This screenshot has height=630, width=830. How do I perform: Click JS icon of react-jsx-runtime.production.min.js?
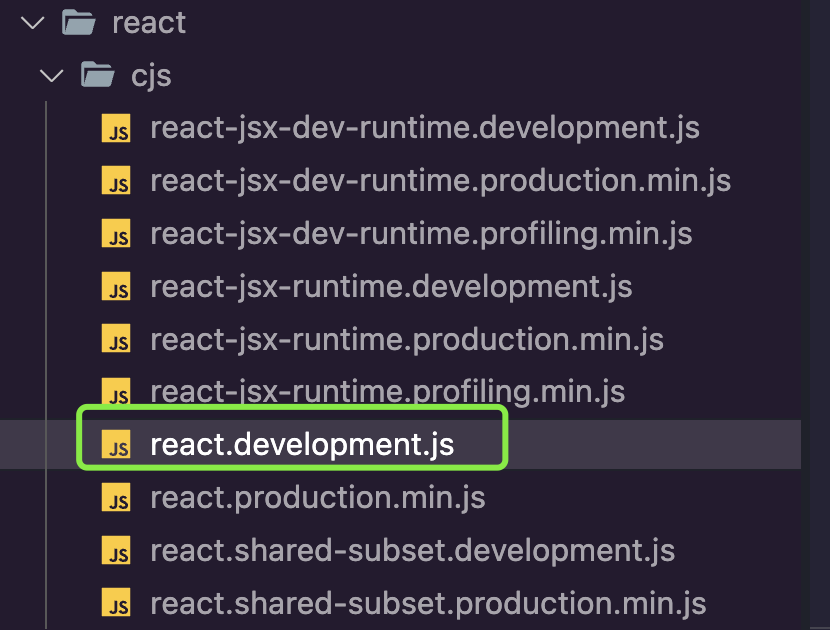coord(116,339)
